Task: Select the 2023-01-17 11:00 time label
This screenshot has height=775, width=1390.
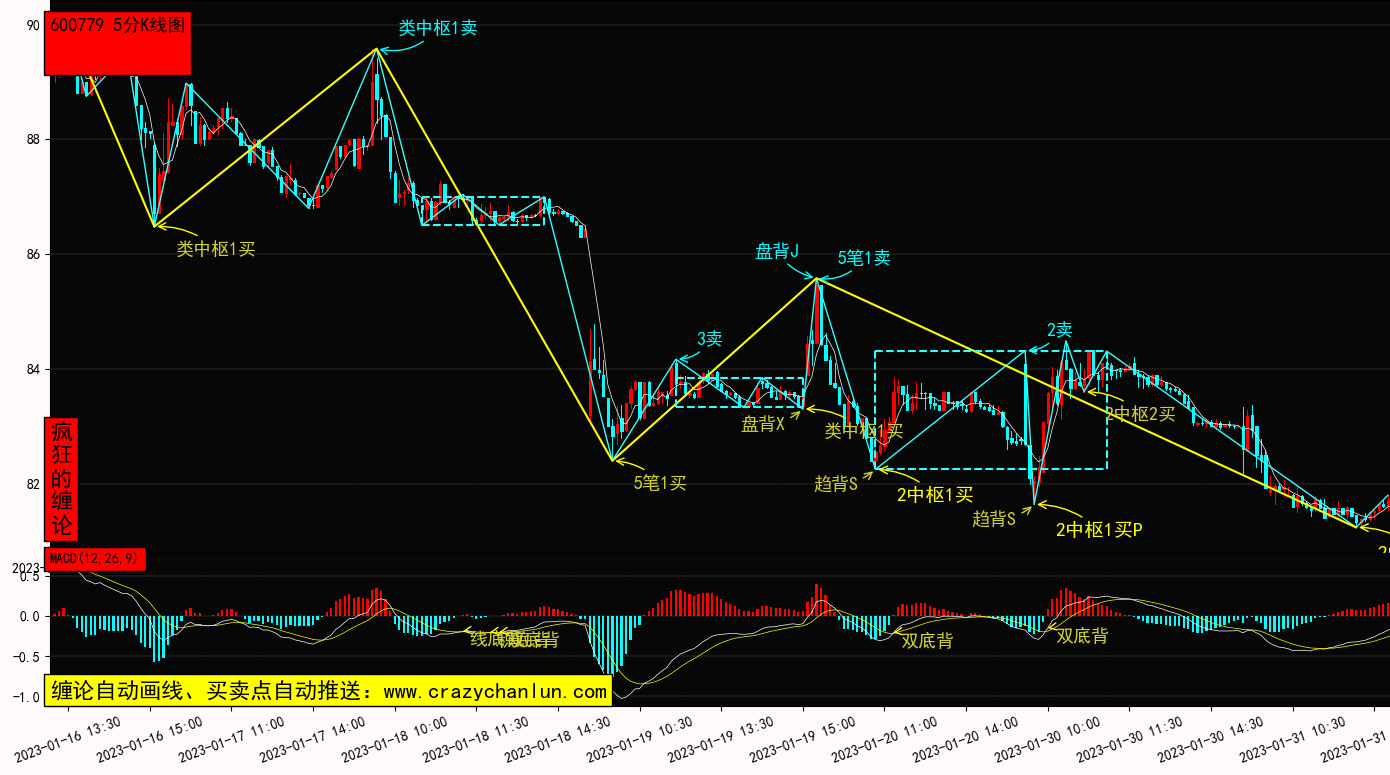Action: click(232, 738)
